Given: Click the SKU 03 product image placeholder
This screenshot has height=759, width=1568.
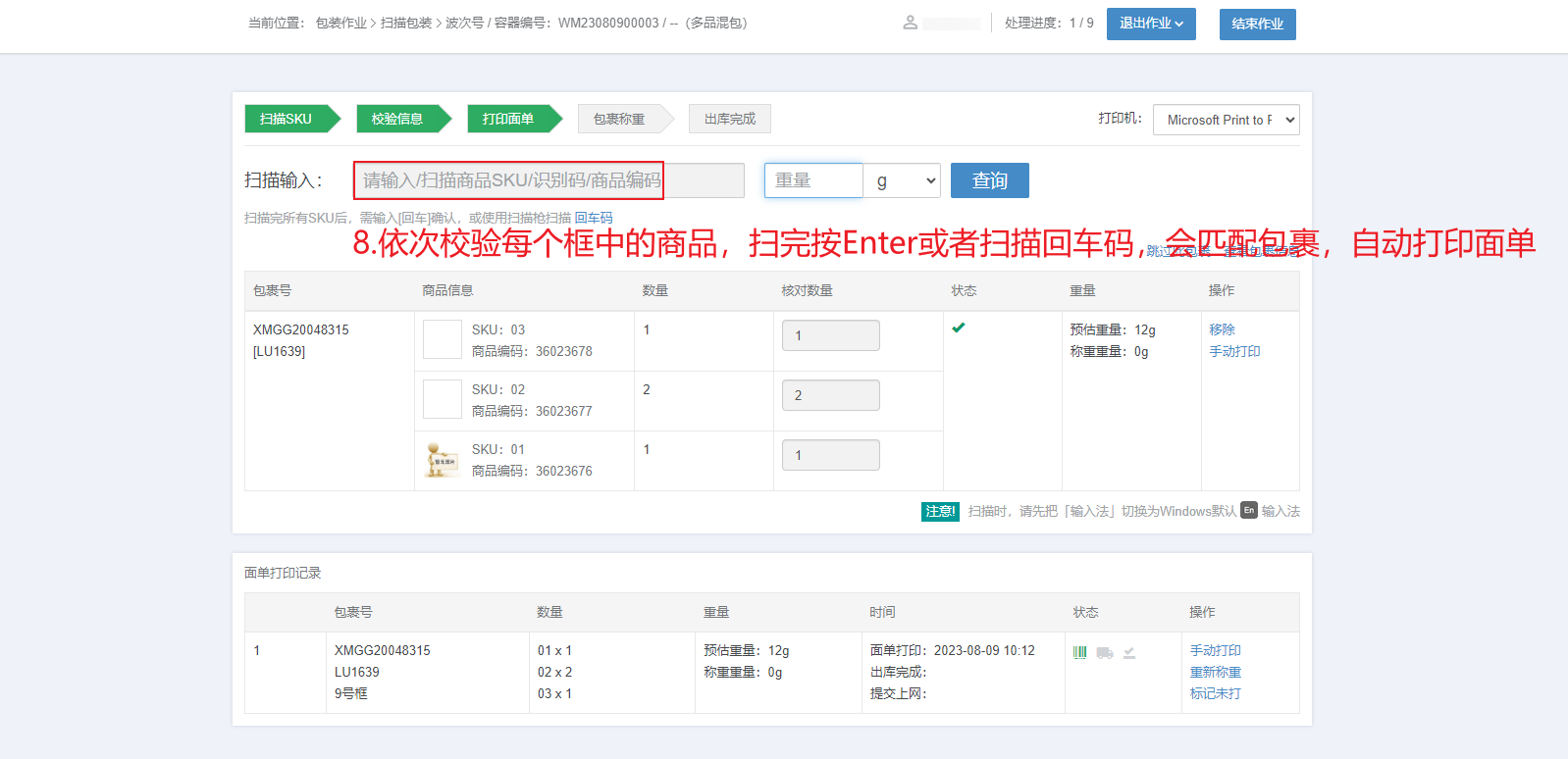Looking at the screenshot, I should [x=442, y=339].
